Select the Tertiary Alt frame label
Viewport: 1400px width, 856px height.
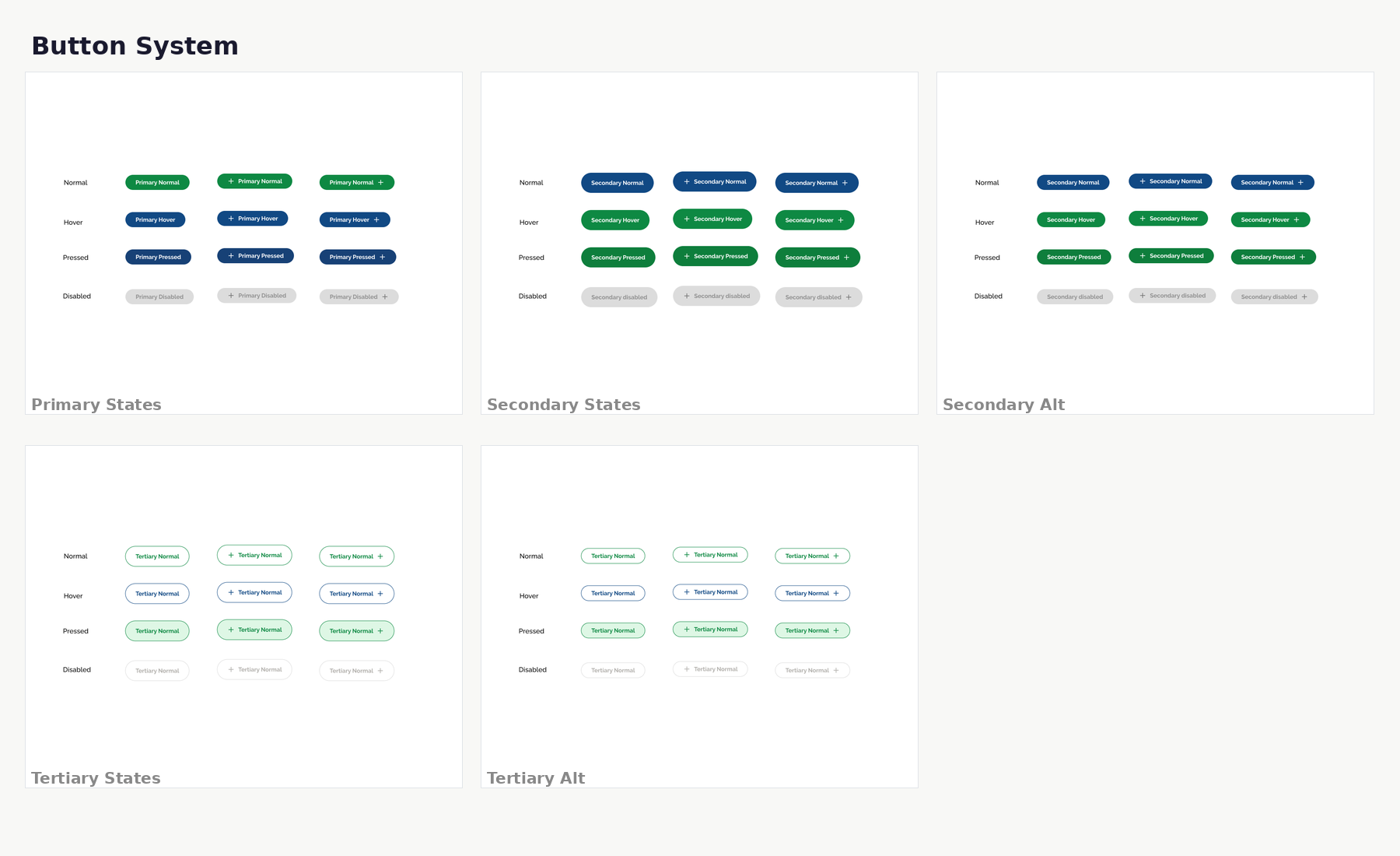pos(536,778)
